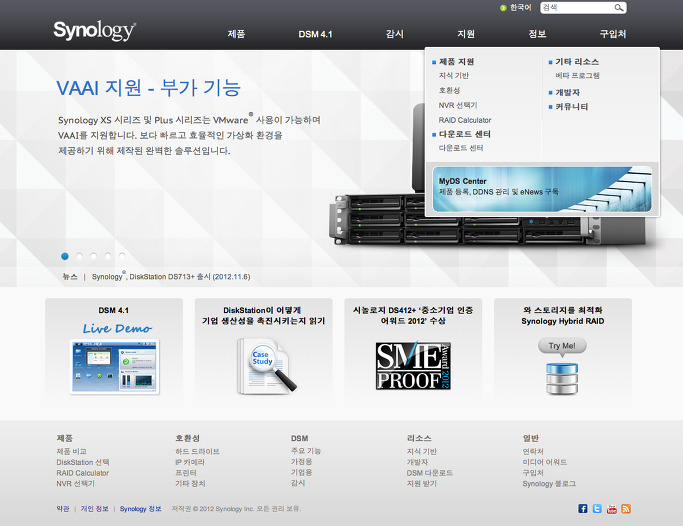This screenshot has height=526, width=683.
Task: Open the DSM 4.1 Live Demo card title
Action: (114, 310)
